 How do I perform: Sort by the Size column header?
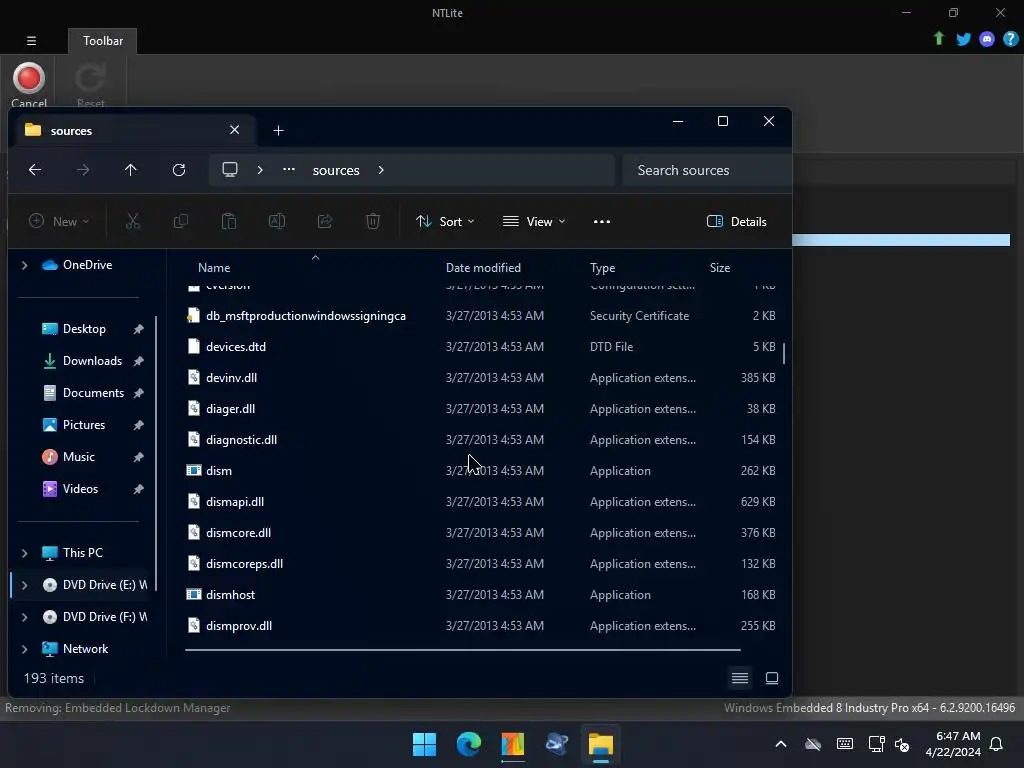pos(720,268)
